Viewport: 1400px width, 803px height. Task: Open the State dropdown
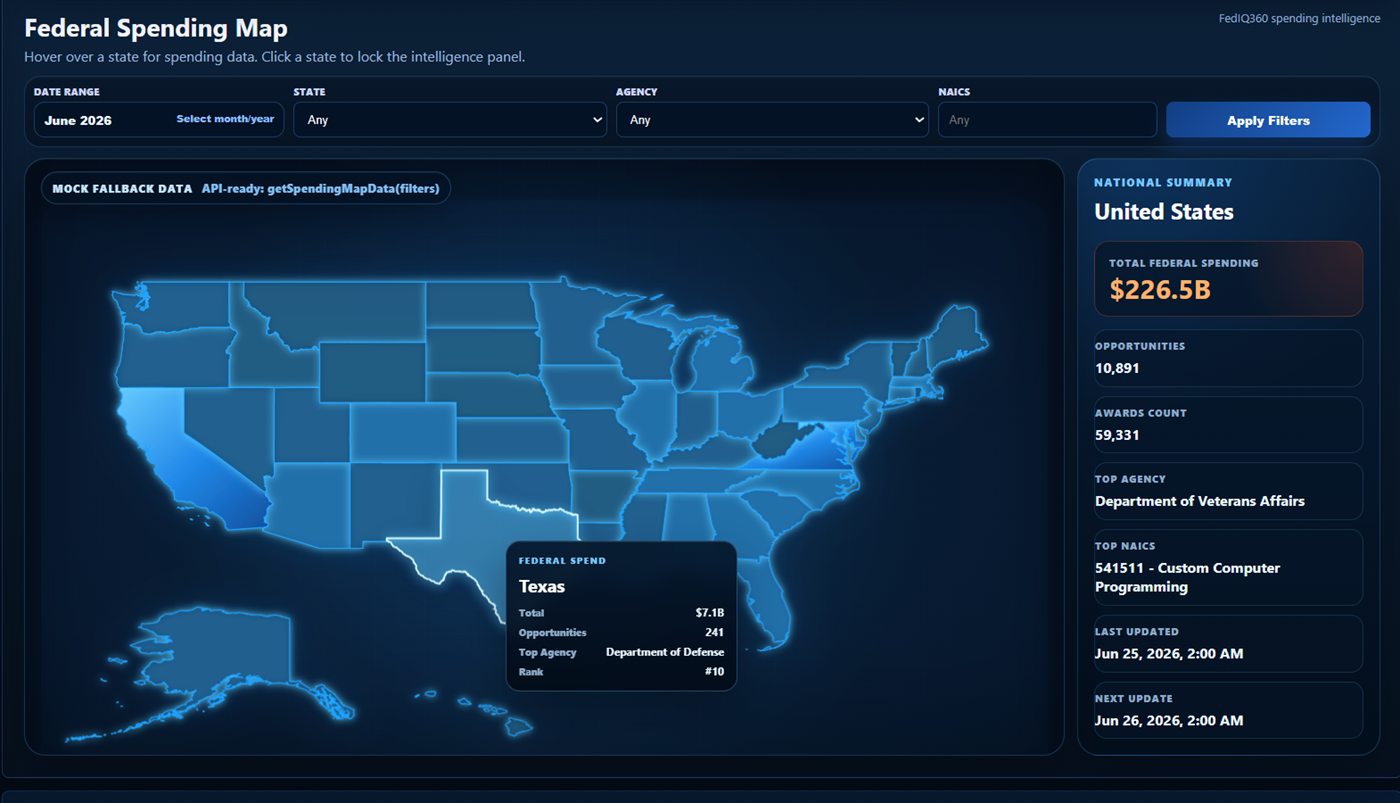point(450,120)
